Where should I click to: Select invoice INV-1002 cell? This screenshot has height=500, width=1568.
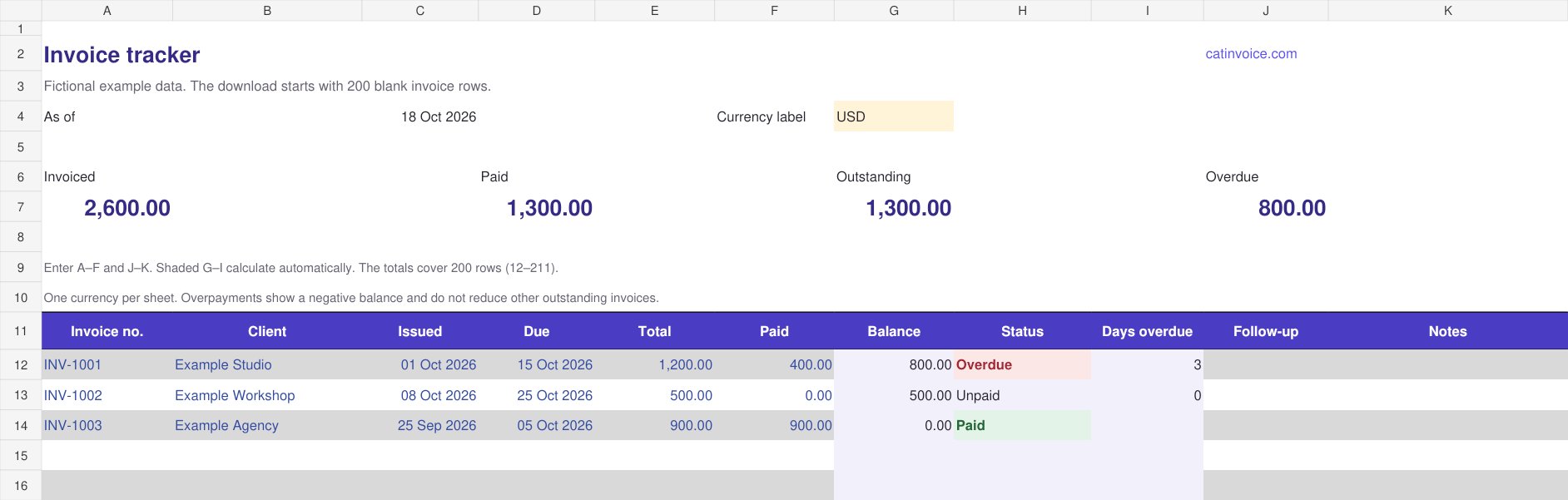tap(107, 395)
